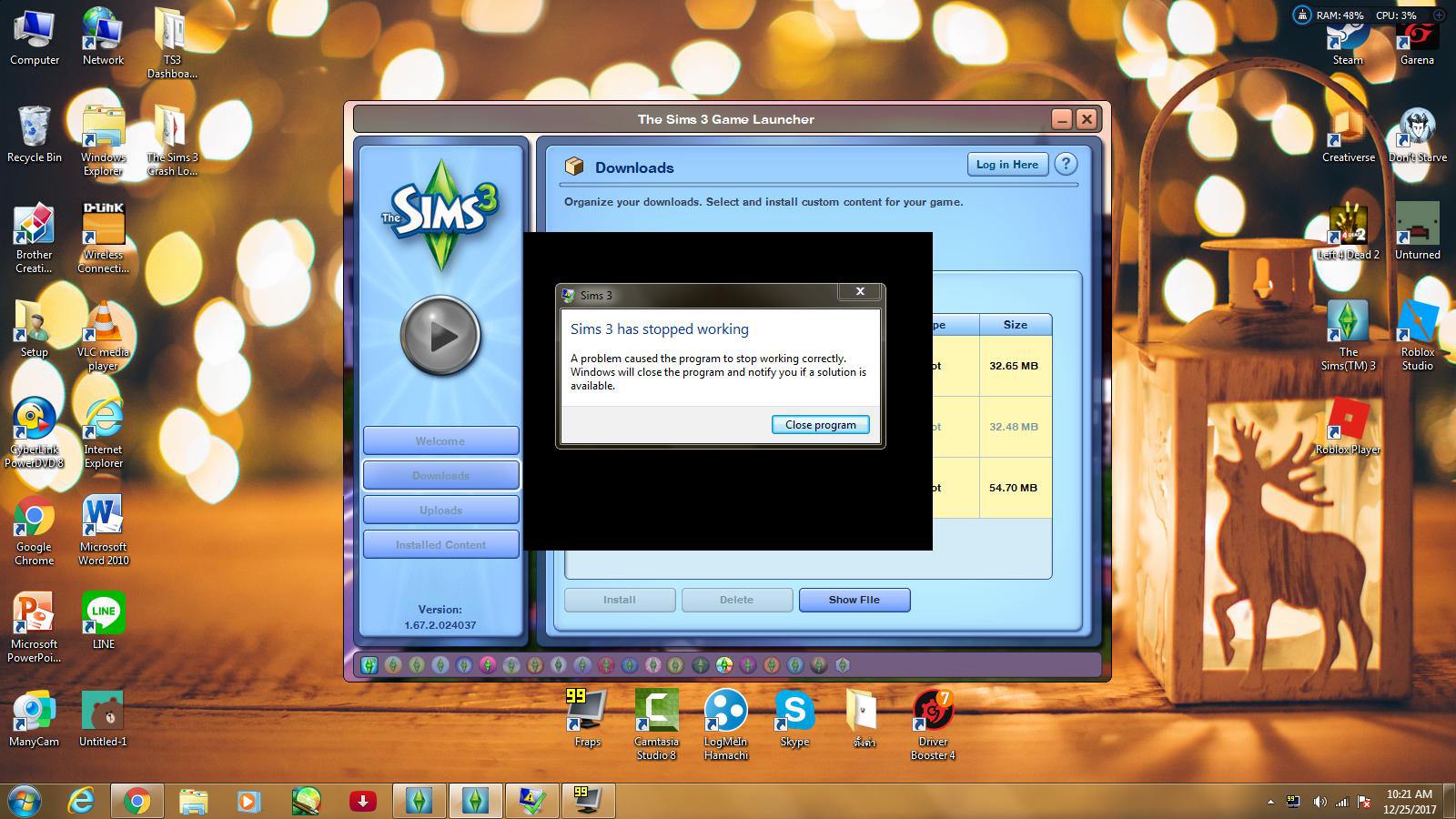Open the Computer desktop icon
The image size is (1456, 819).
(35, 38)
